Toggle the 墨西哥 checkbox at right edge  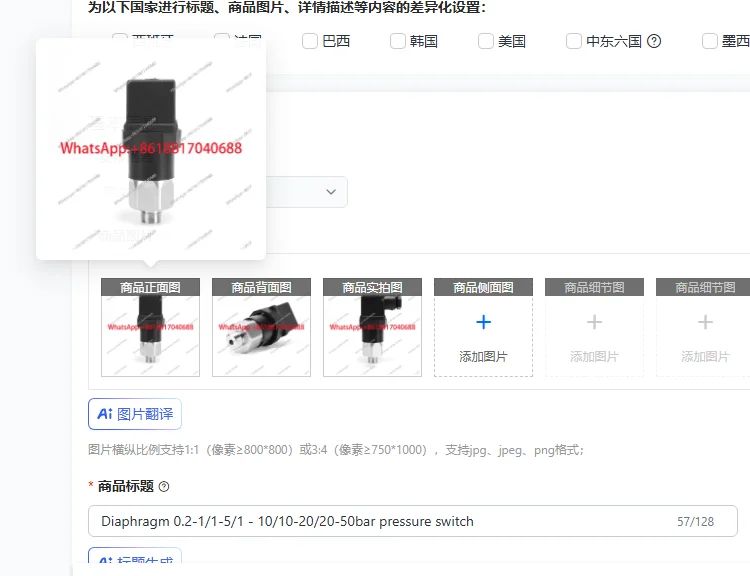pyautogui.click(x=709, y=41)
